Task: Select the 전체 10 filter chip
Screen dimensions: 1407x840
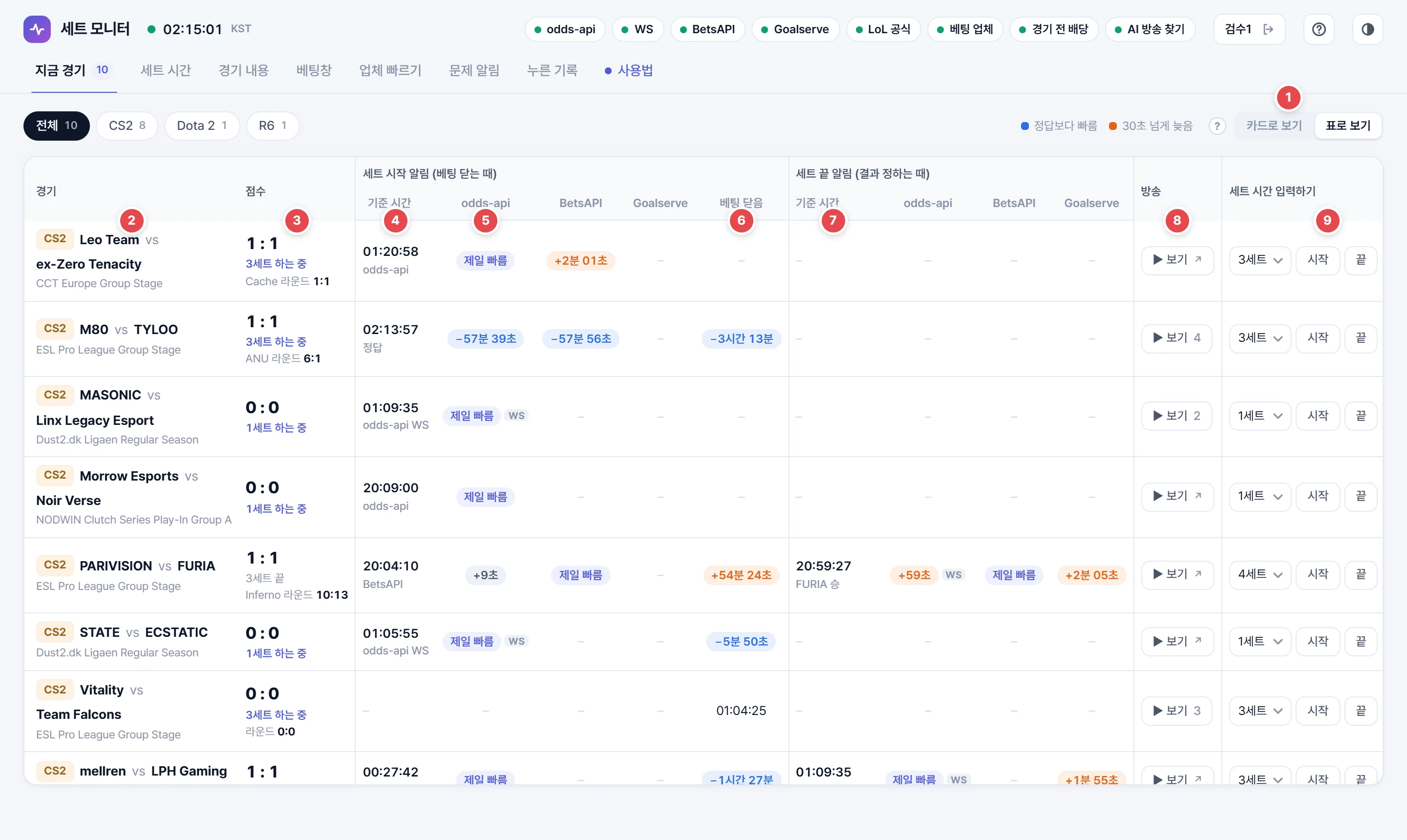Action: tap(57, 126)
